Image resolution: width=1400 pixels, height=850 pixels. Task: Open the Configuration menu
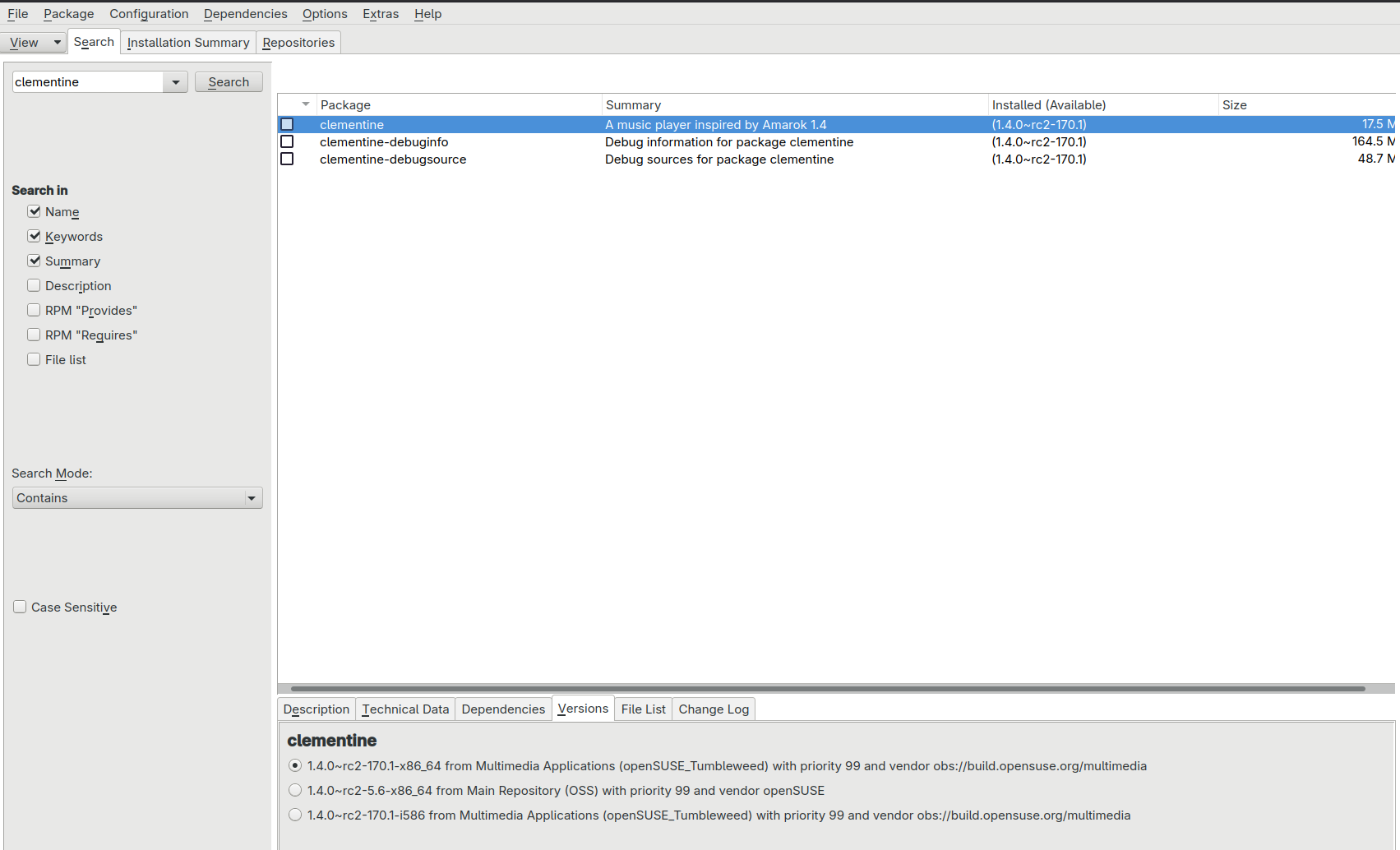pyautogui.click(x=149, y=14)
